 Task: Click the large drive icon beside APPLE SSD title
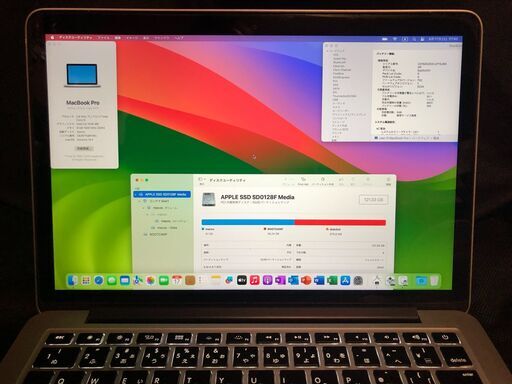(x=209, y=199)
